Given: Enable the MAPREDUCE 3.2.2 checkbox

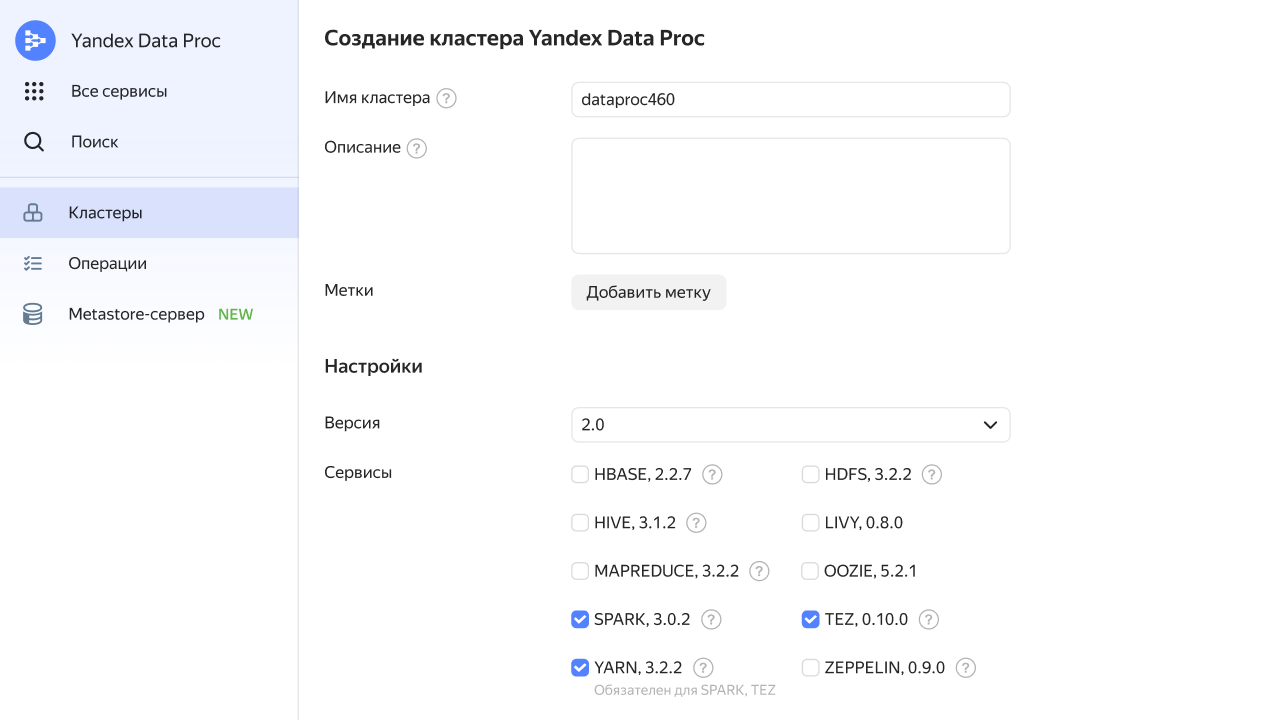Looking at the screenshot, I should click(580, 571).
